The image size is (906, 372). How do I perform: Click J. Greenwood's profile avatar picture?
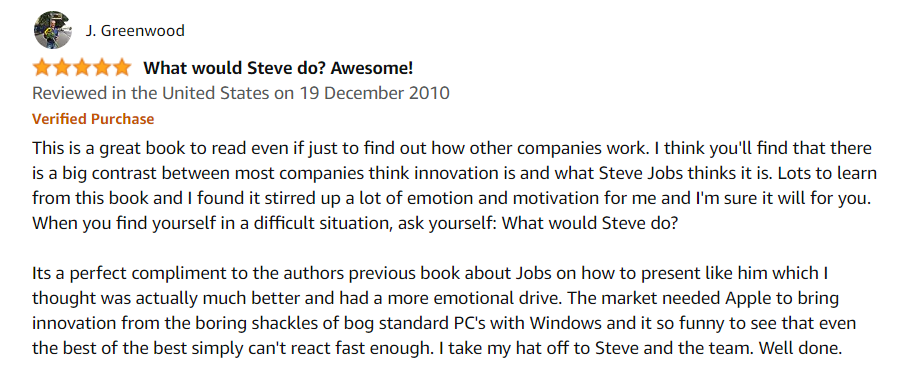click(x=53, y=29)
